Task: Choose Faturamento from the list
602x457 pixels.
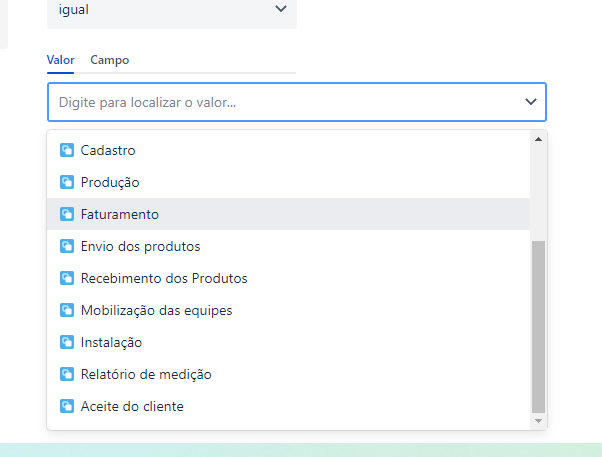Action: click(x=120, y=214)
